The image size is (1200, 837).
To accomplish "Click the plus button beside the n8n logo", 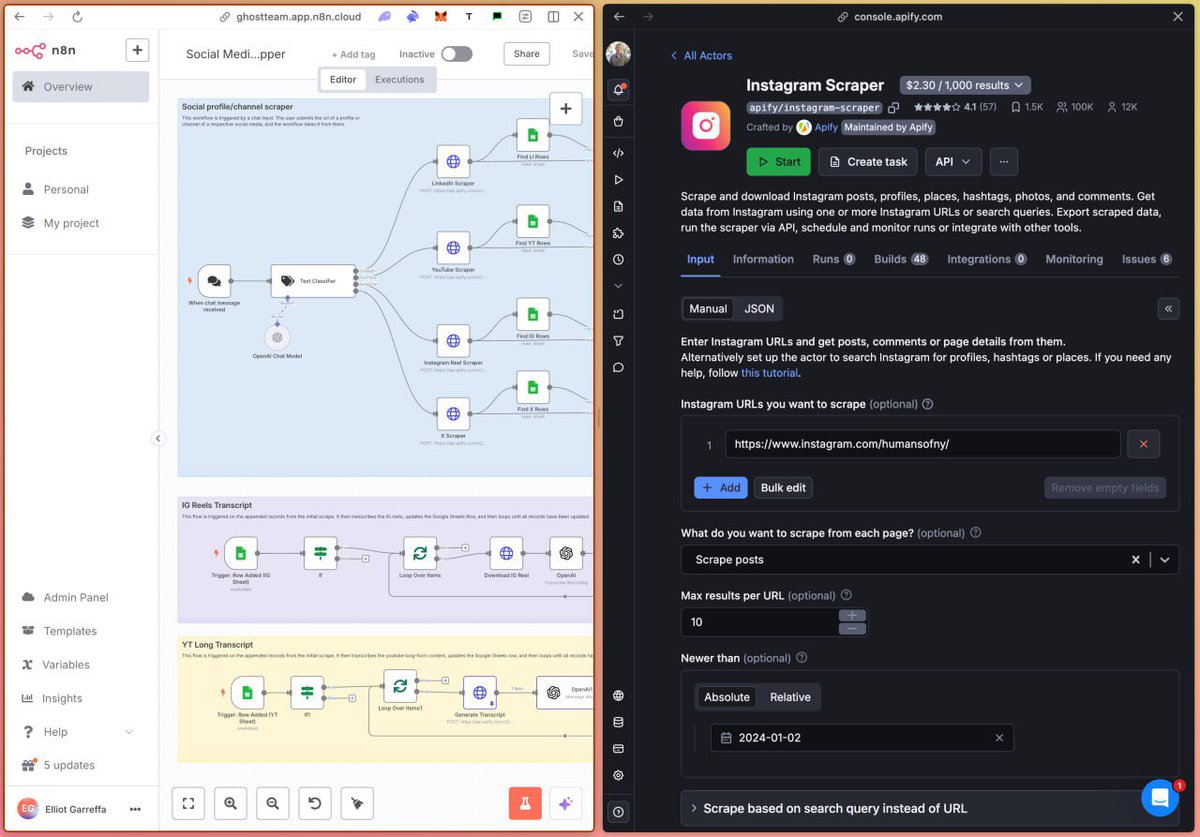I will pos(137,50).
